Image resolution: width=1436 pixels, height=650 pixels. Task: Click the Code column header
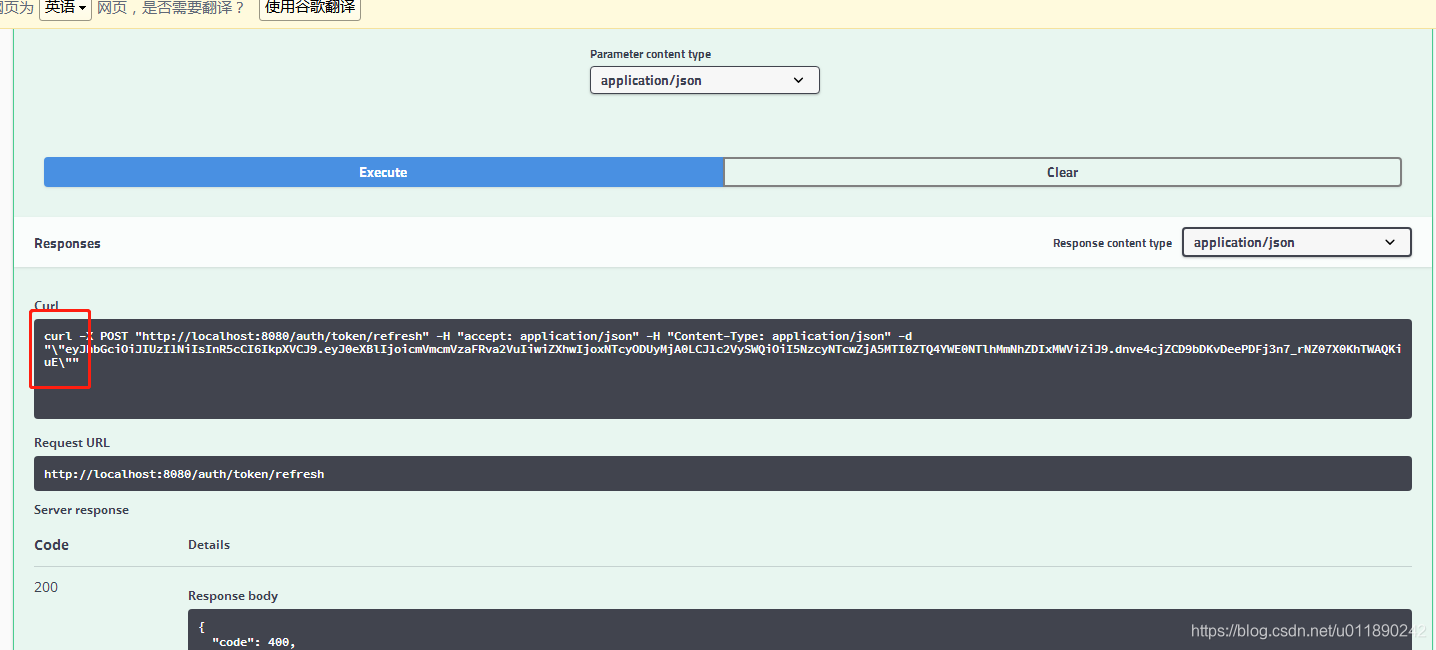point(51,545)
